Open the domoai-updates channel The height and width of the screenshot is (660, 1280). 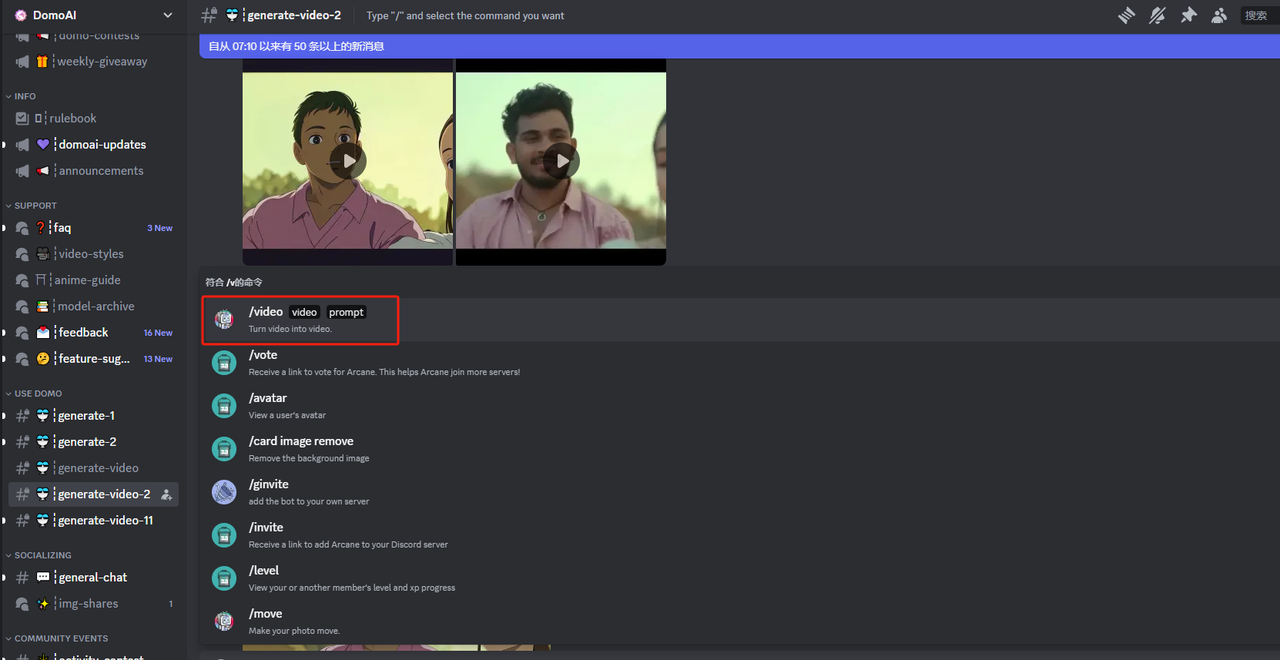pyautogui.click(x=93, y=144)
